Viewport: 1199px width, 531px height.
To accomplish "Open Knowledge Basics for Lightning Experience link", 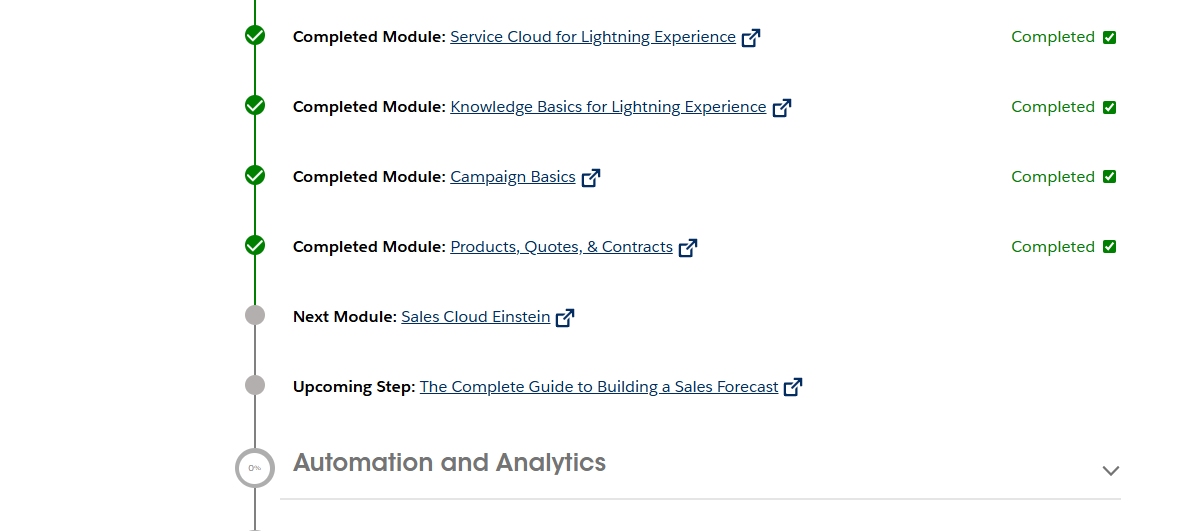I will click(x=608, y=107).
